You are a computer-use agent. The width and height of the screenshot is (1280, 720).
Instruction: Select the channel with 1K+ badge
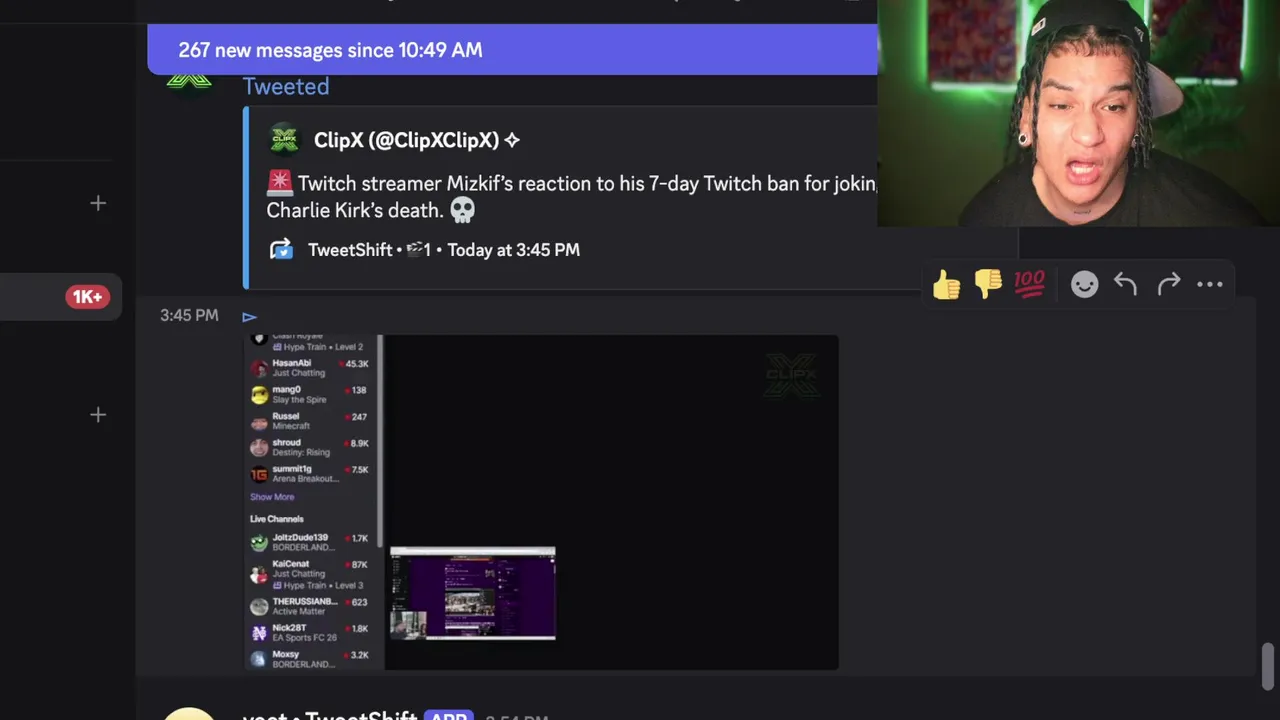61,297
